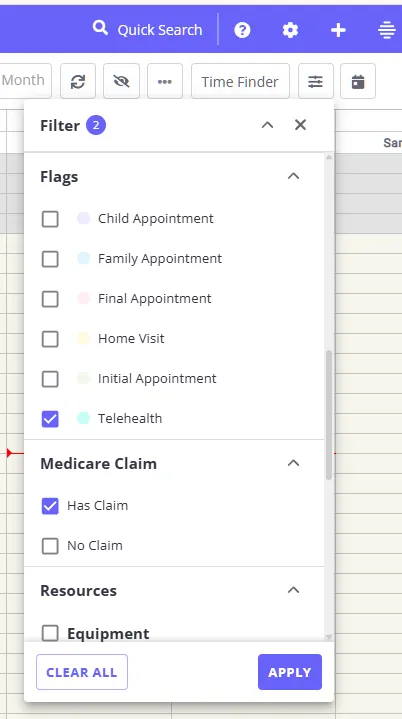This screenshot has height=719, width=402.
Task: Click the filter sliders icon
Action: [x=315, y=81]
